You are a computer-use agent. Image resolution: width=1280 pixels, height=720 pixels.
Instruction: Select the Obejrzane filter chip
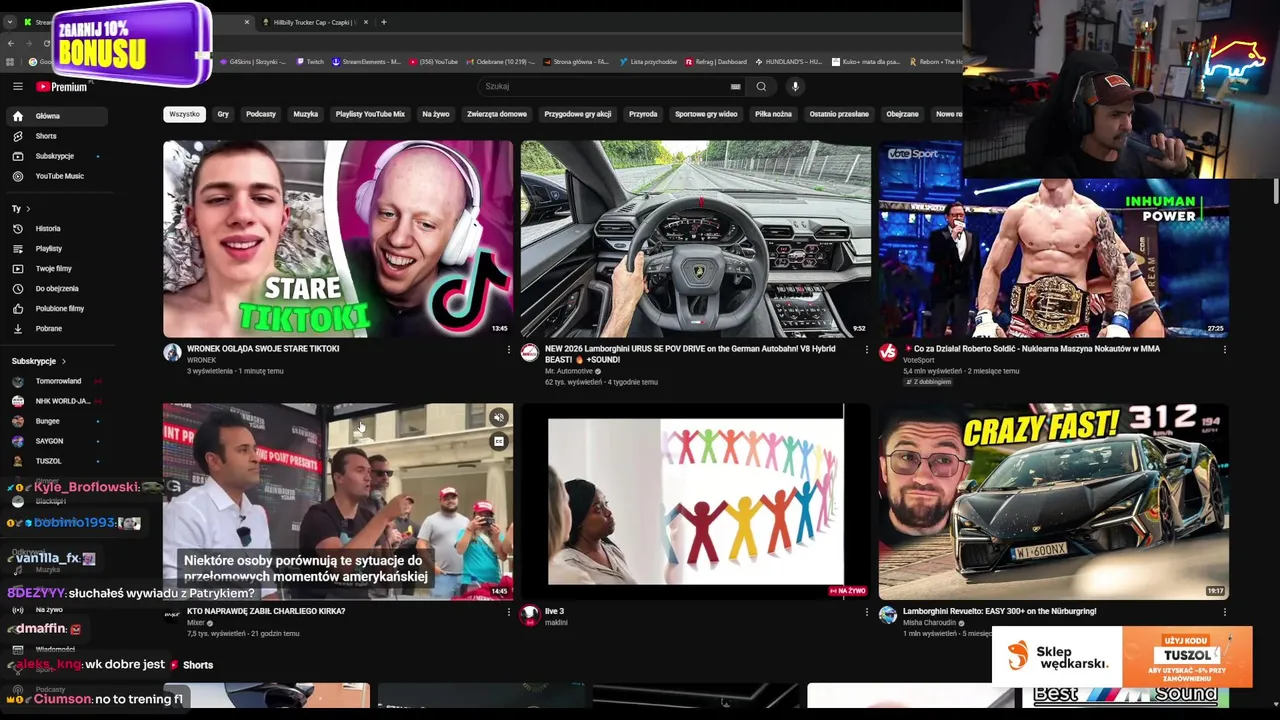902,114
